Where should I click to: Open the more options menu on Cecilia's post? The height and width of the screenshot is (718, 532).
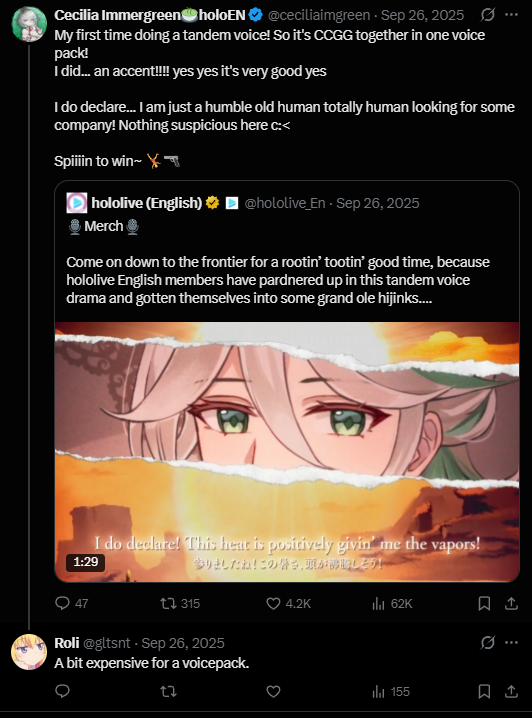click(x=511, y=15)
